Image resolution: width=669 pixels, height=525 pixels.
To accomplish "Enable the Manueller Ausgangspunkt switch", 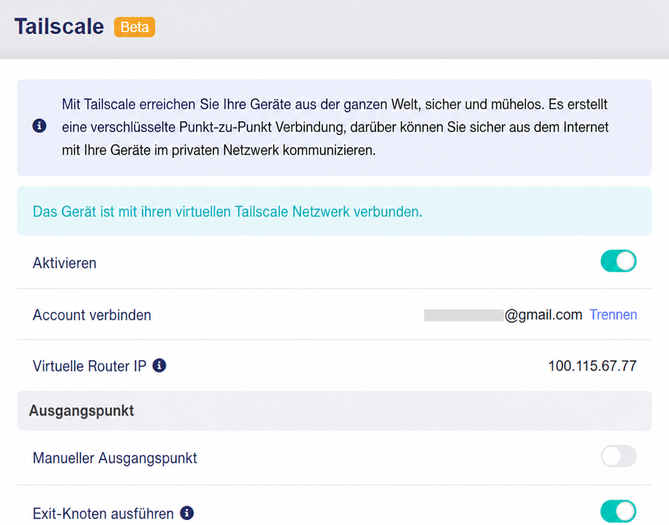I will coord(619,456).
